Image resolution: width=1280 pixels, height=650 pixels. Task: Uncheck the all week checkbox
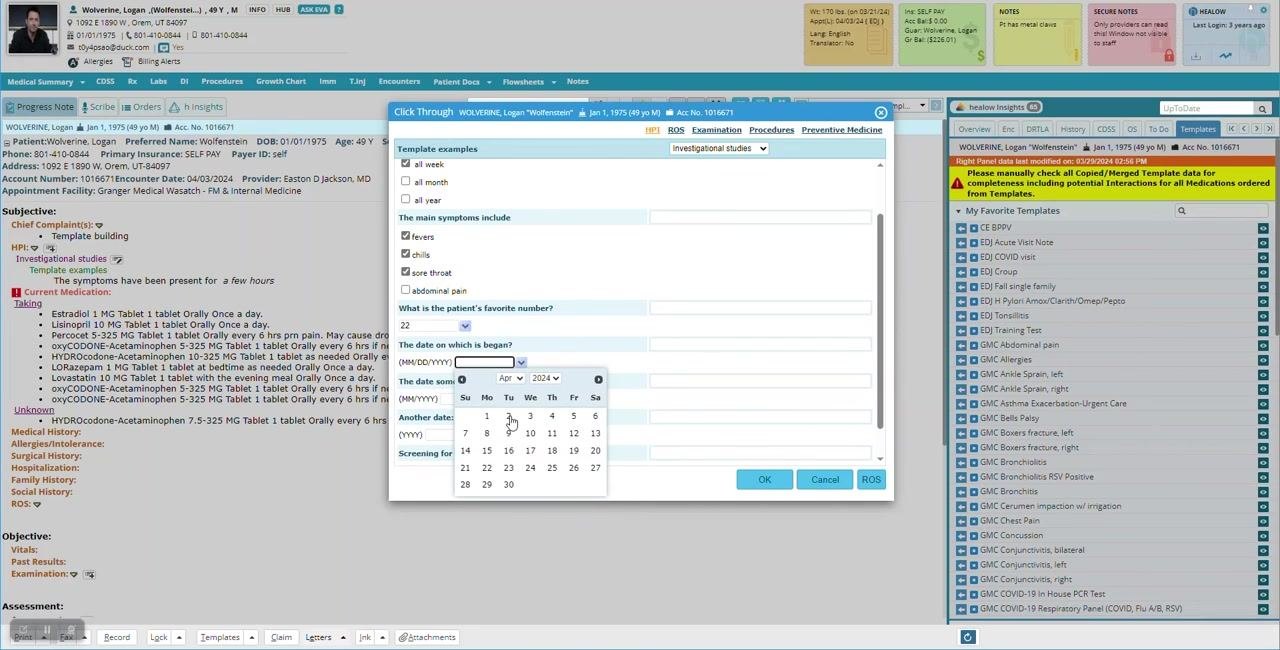click(x=405, y=163)
